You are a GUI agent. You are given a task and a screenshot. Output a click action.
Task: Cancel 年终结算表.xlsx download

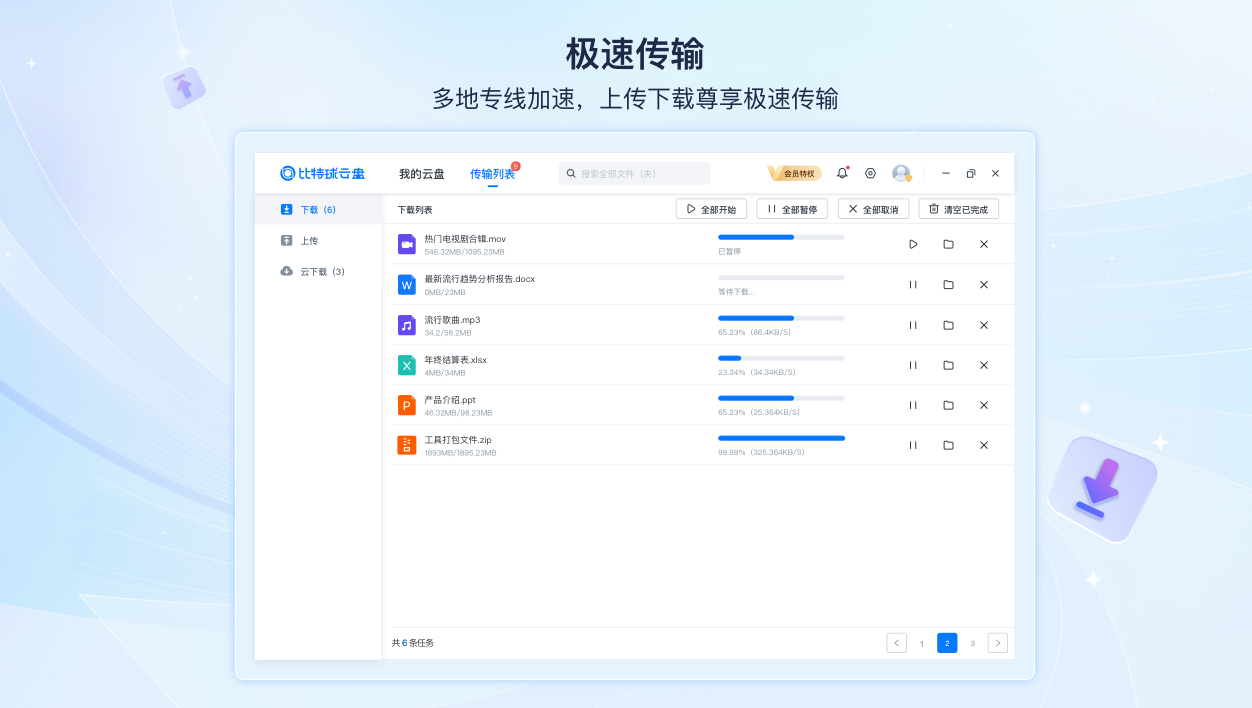click(x=984, y=365)
